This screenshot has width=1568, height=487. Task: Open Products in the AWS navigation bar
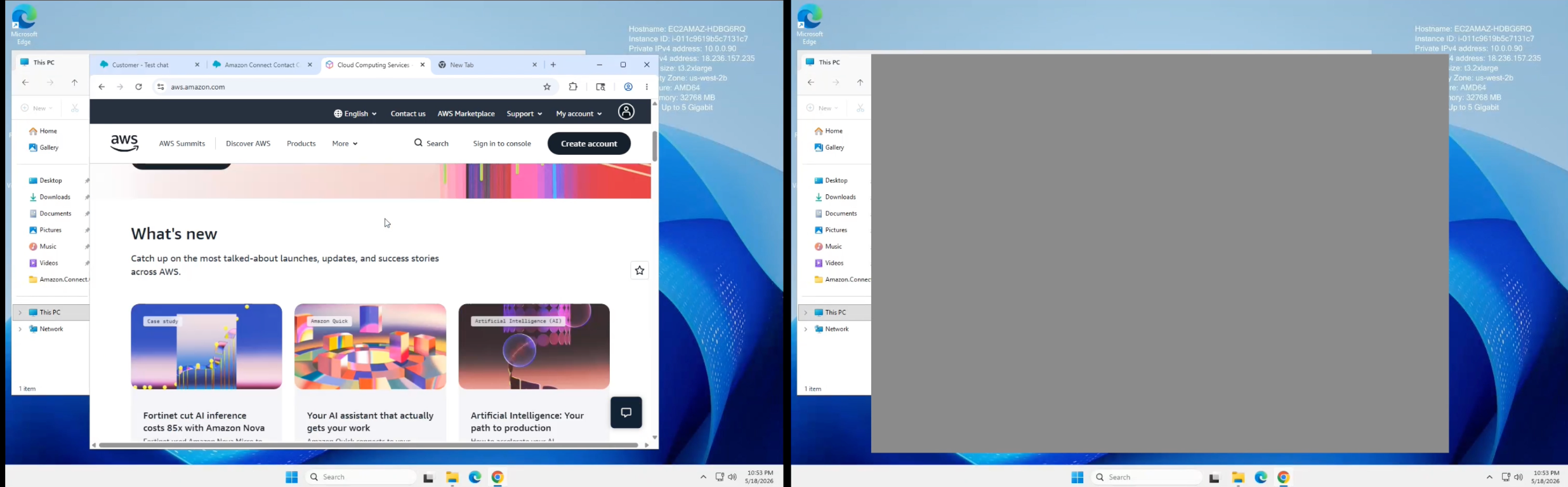301,143
